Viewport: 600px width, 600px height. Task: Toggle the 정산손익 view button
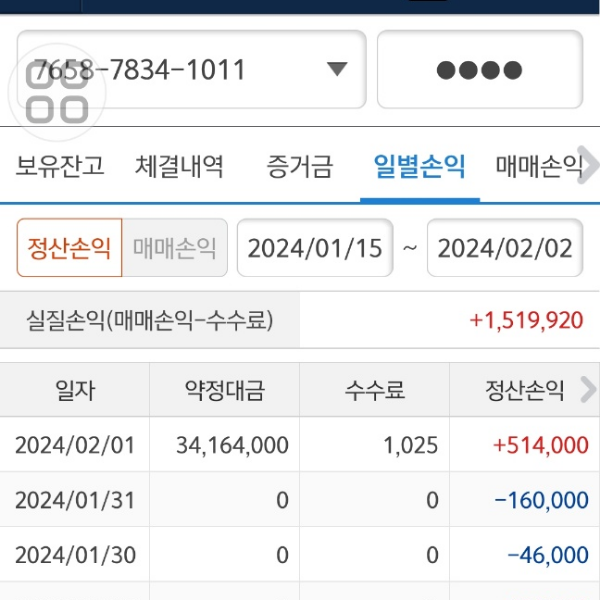click(x=69, y=248)
